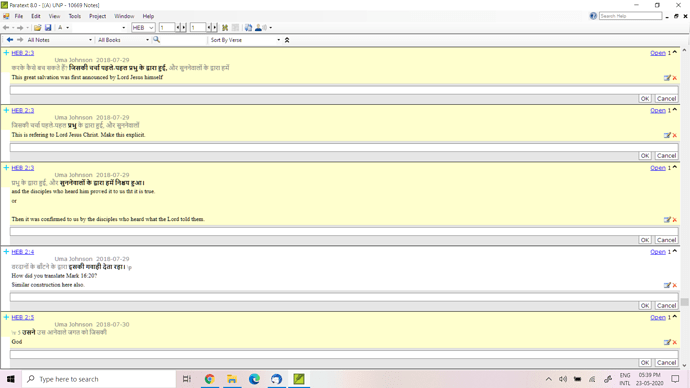Screen dimensions: 690x388
Task: Open the All Notes filter dropdown
Action: (x=59, y=40)
